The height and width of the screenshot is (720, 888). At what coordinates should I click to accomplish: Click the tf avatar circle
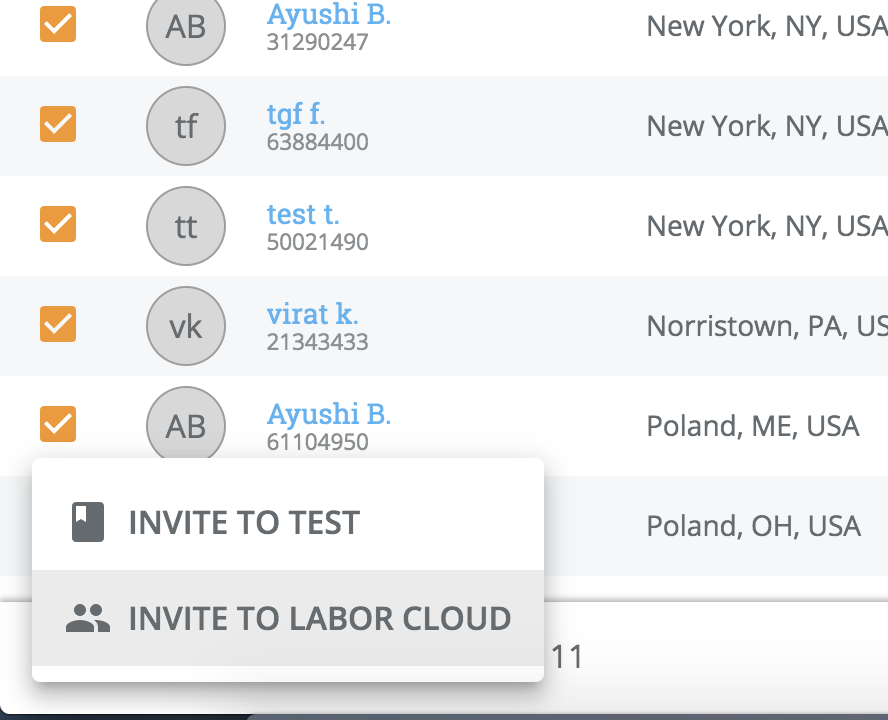click(186, 127)
